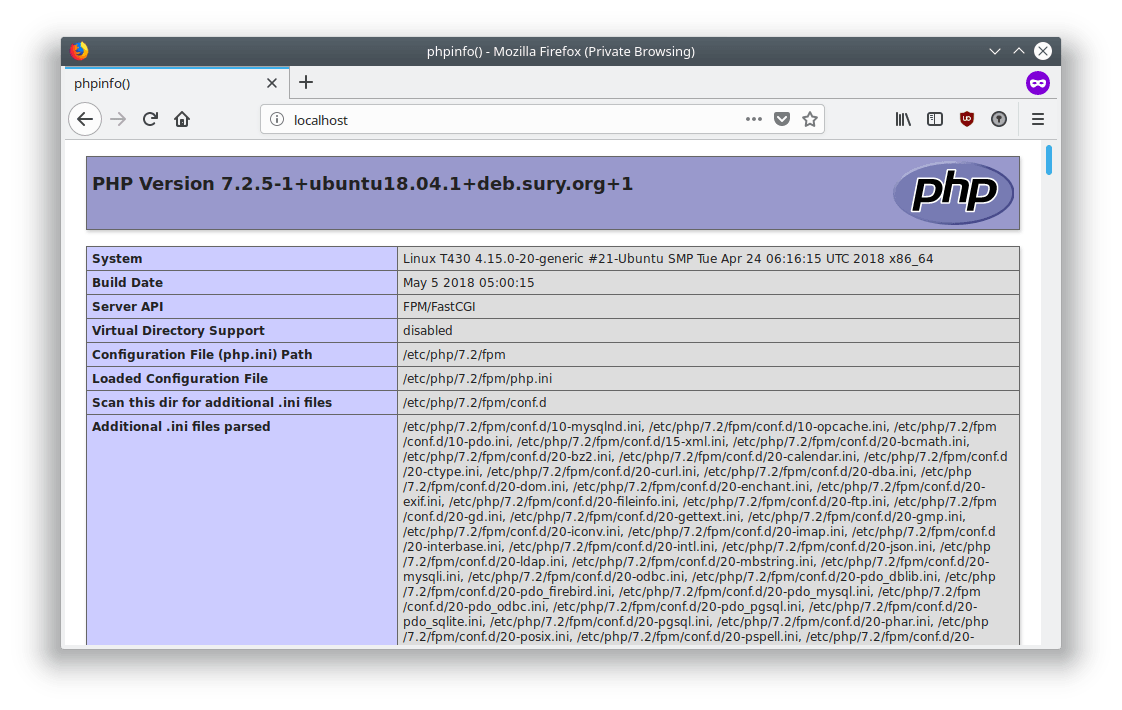
Task: Go back using the back arrow button
Action: tap(85, 120)
